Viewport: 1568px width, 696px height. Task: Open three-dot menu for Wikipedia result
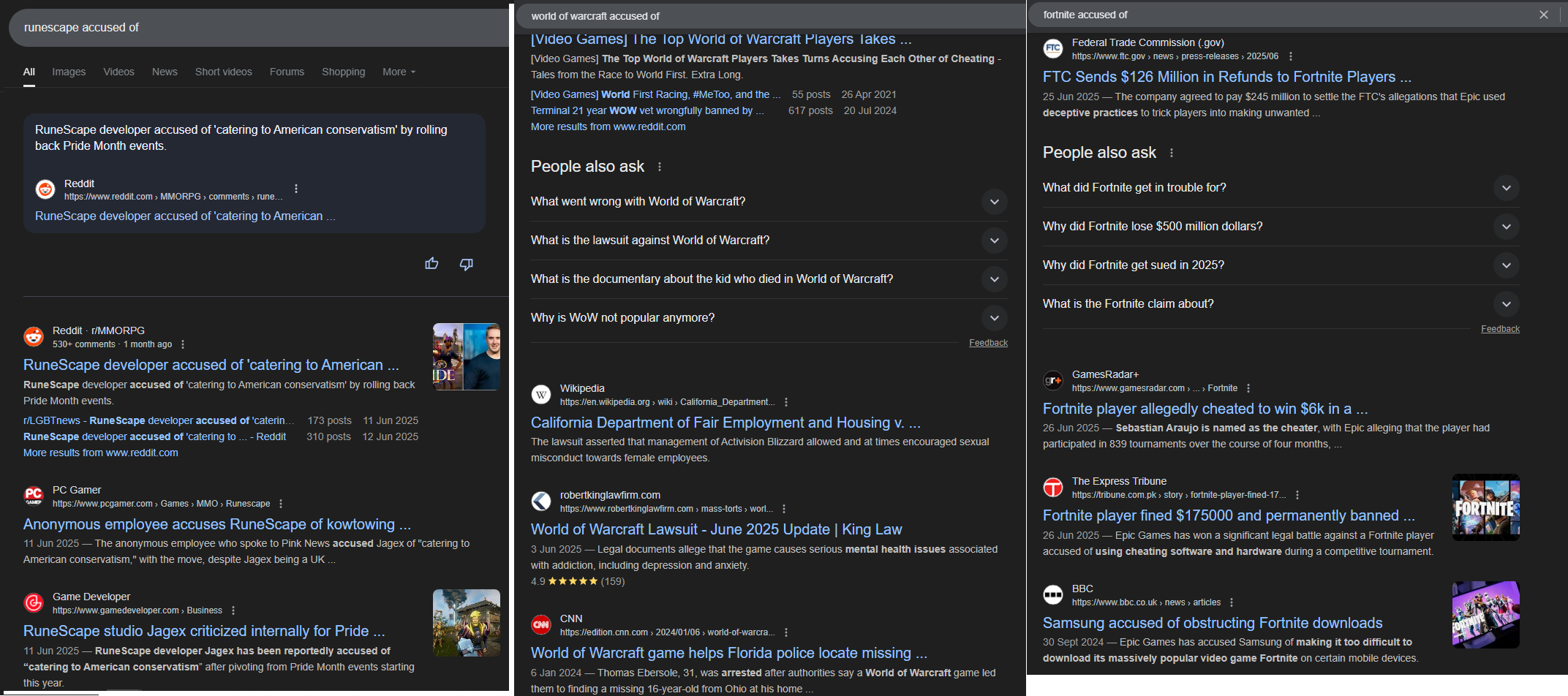click(x=786, y=402)
